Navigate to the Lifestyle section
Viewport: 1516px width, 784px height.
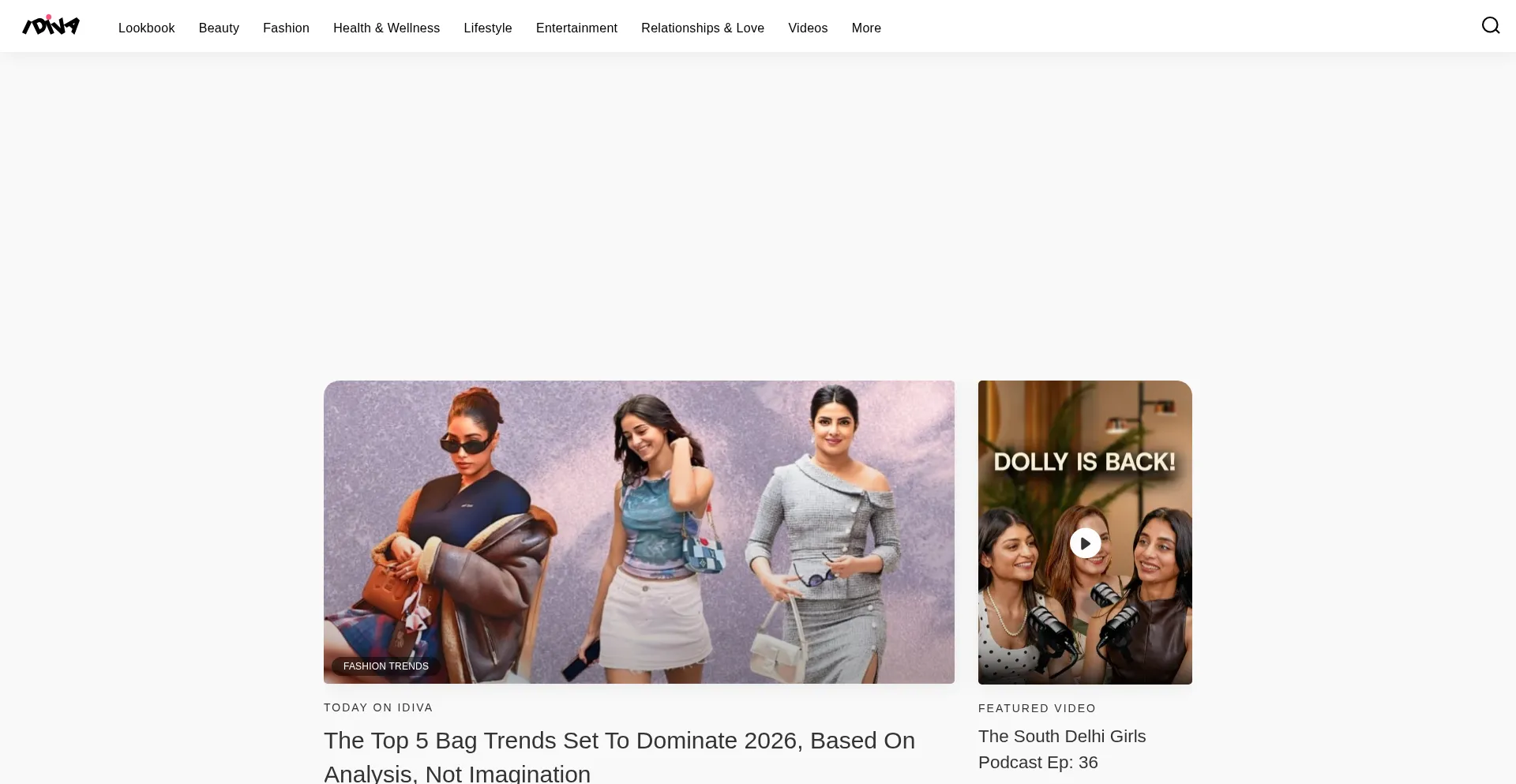click(x=487, y=28)
